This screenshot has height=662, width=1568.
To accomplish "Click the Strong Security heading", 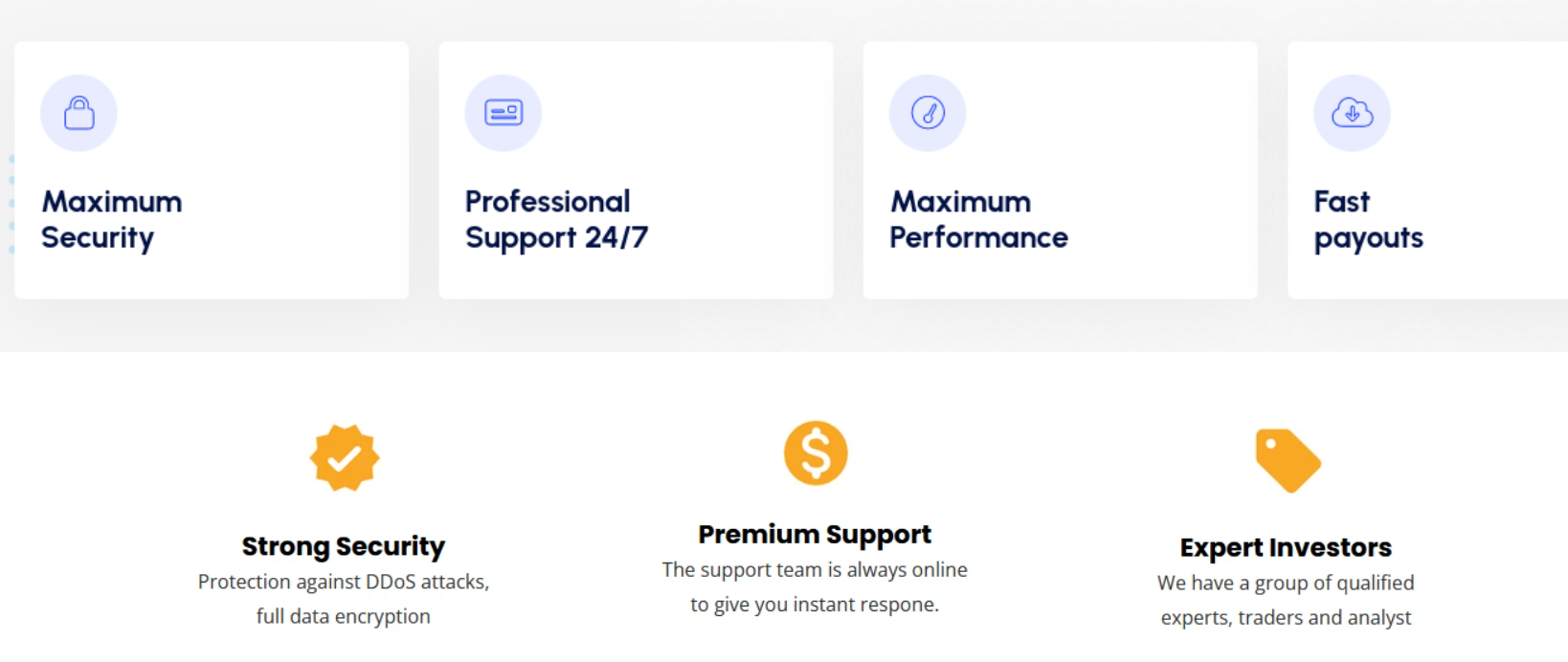I will point(343,546).
